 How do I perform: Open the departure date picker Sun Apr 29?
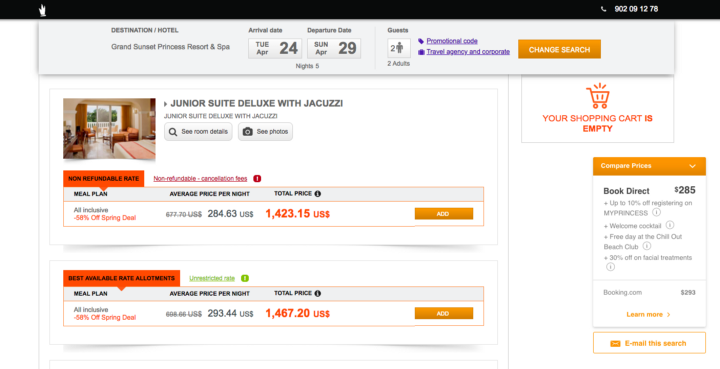pyautogui.click(x=334, y=48)
